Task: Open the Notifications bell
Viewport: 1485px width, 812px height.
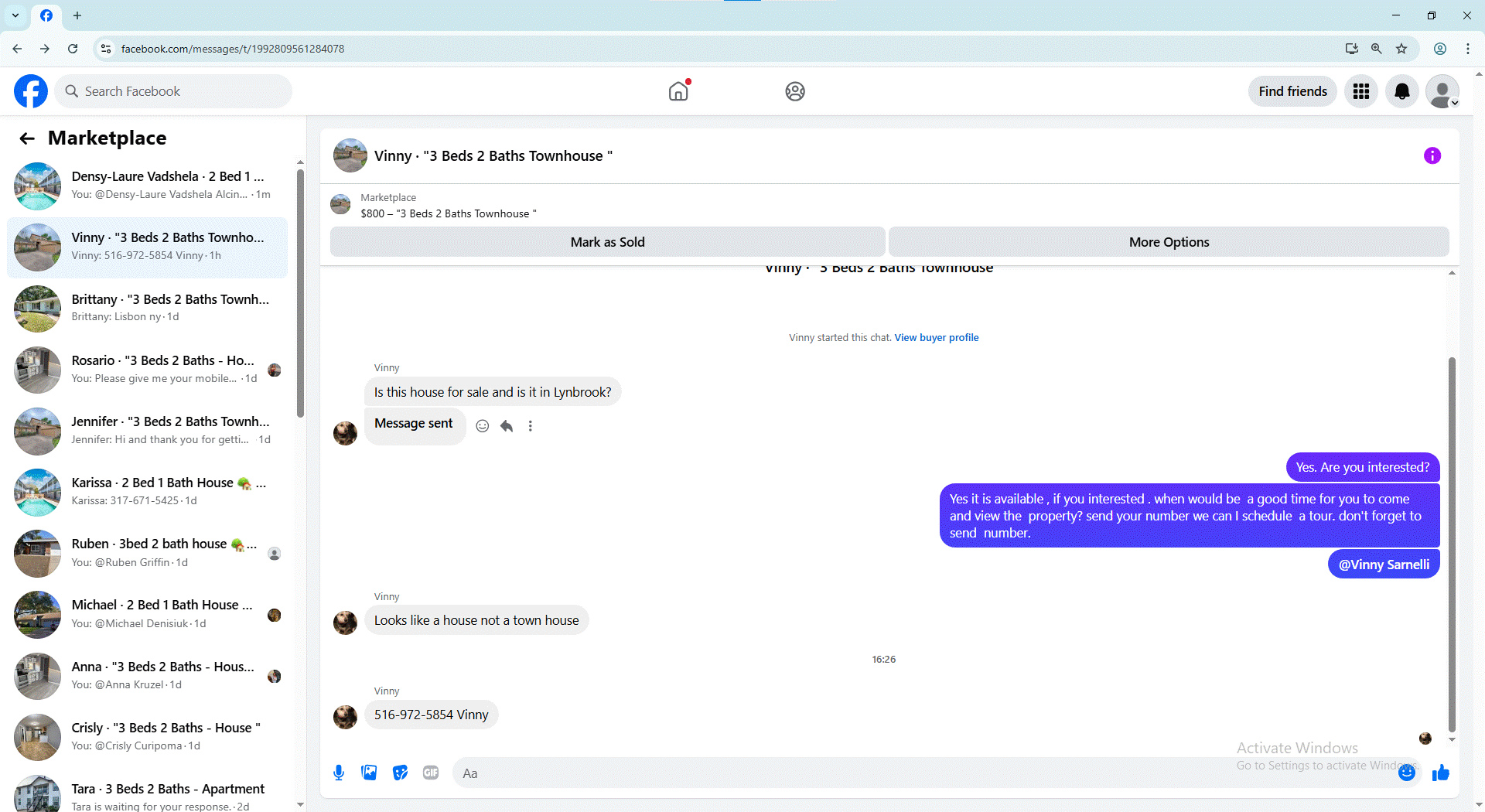Action: pos(1401,91)
